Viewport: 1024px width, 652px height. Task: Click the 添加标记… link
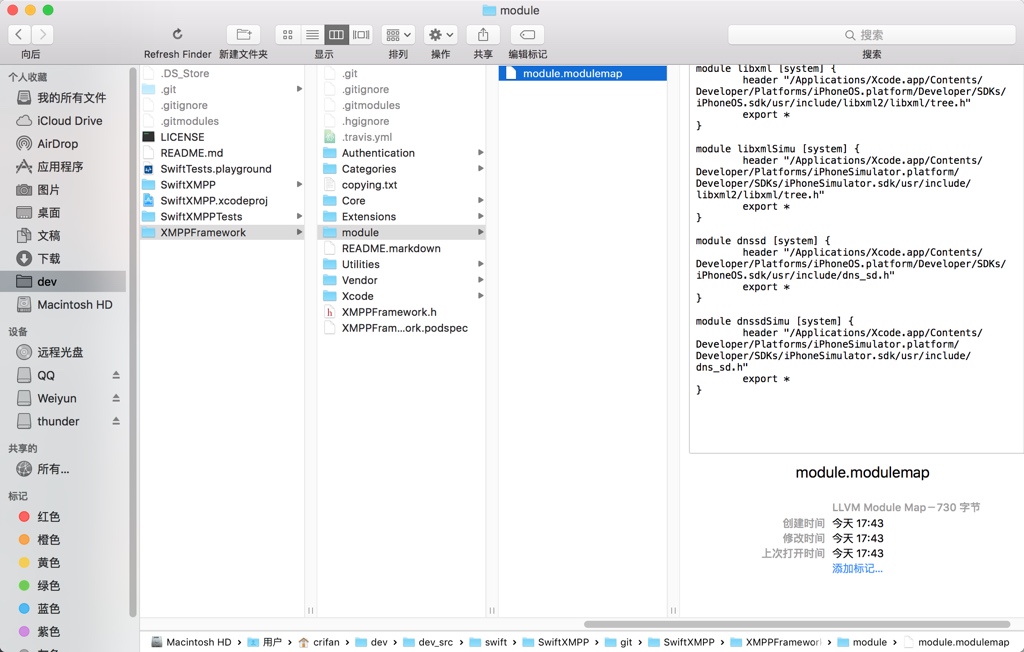(x=857, y=568)
